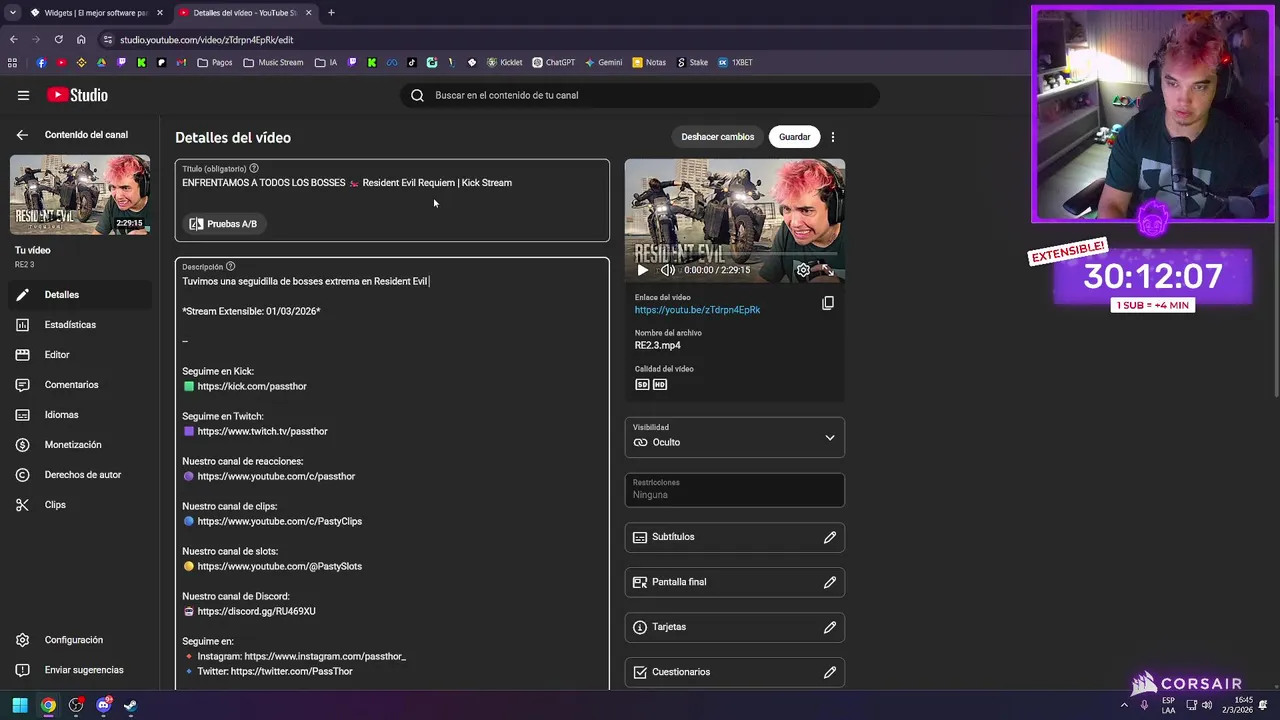Image resolution: width=1280 pixels, height=720 pixels.
Task: Open Configuración in the sidebar
Action: pyautogui.click(x=80, y=640)
